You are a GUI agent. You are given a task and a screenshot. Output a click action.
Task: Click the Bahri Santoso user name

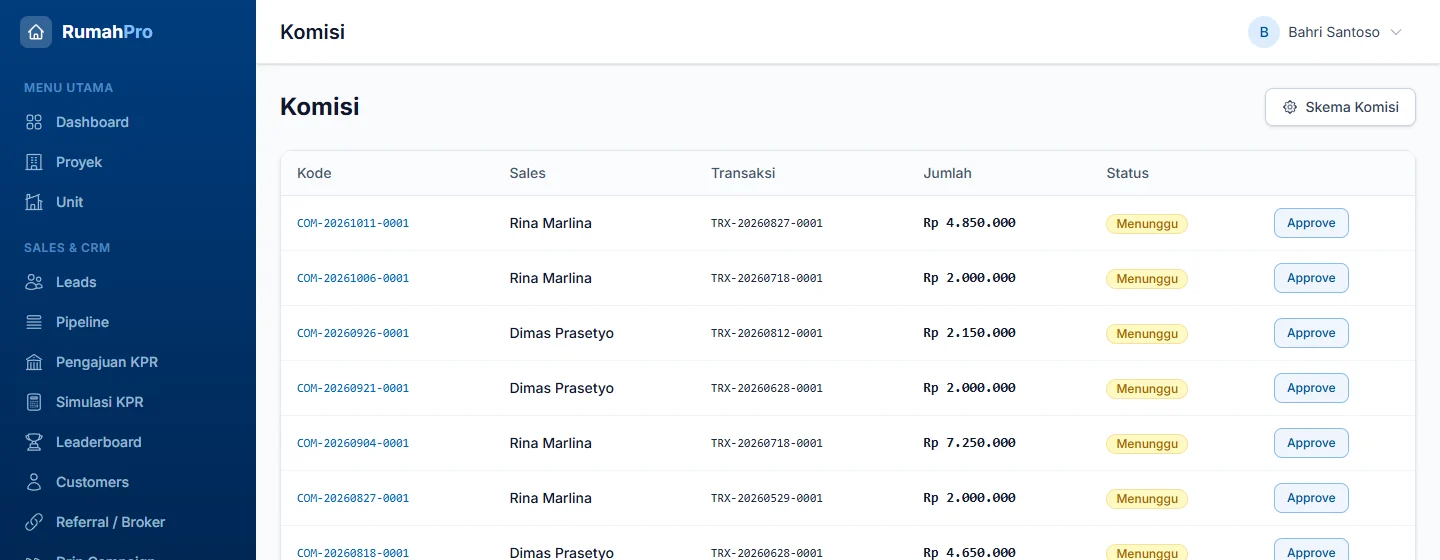(x=1334, y=32)
